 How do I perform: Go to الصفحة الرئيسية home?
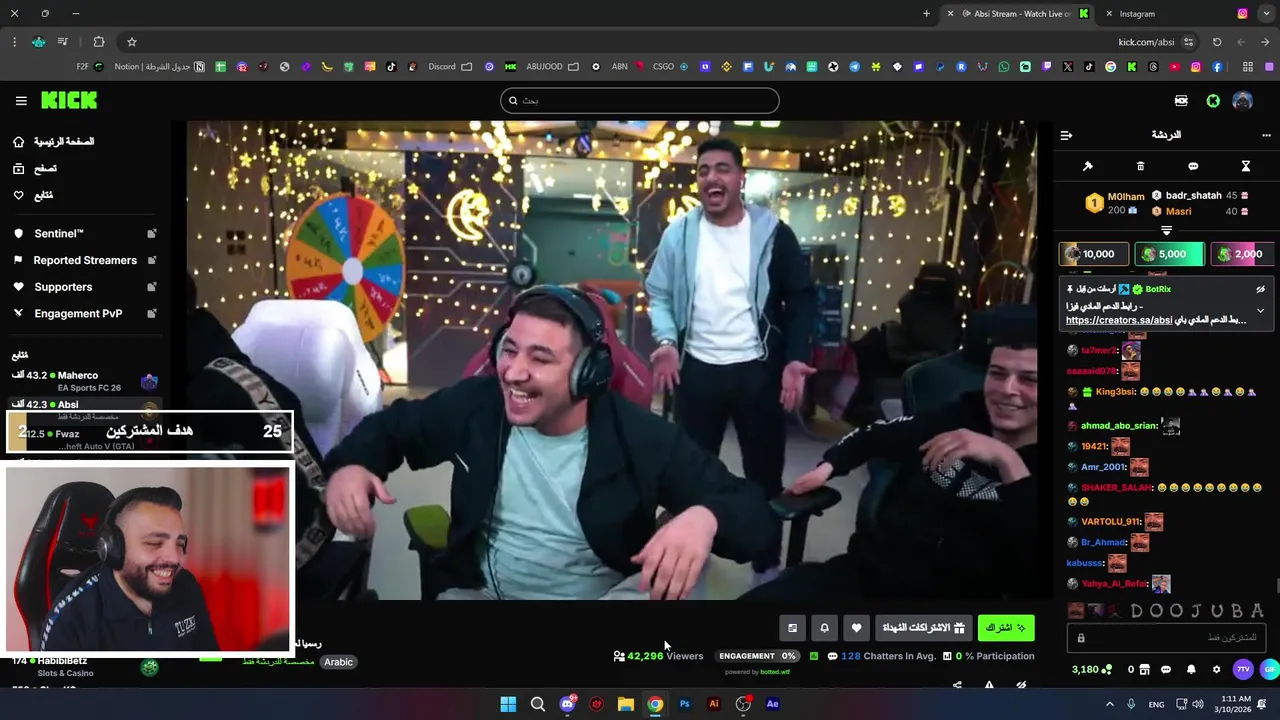tap(53, 142)
